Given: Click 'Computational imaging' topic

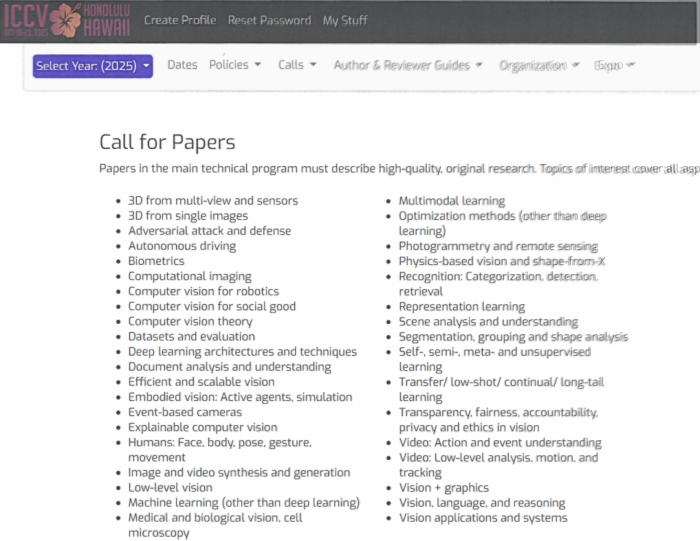Looking at the screenshot, I should coord(190,276).
